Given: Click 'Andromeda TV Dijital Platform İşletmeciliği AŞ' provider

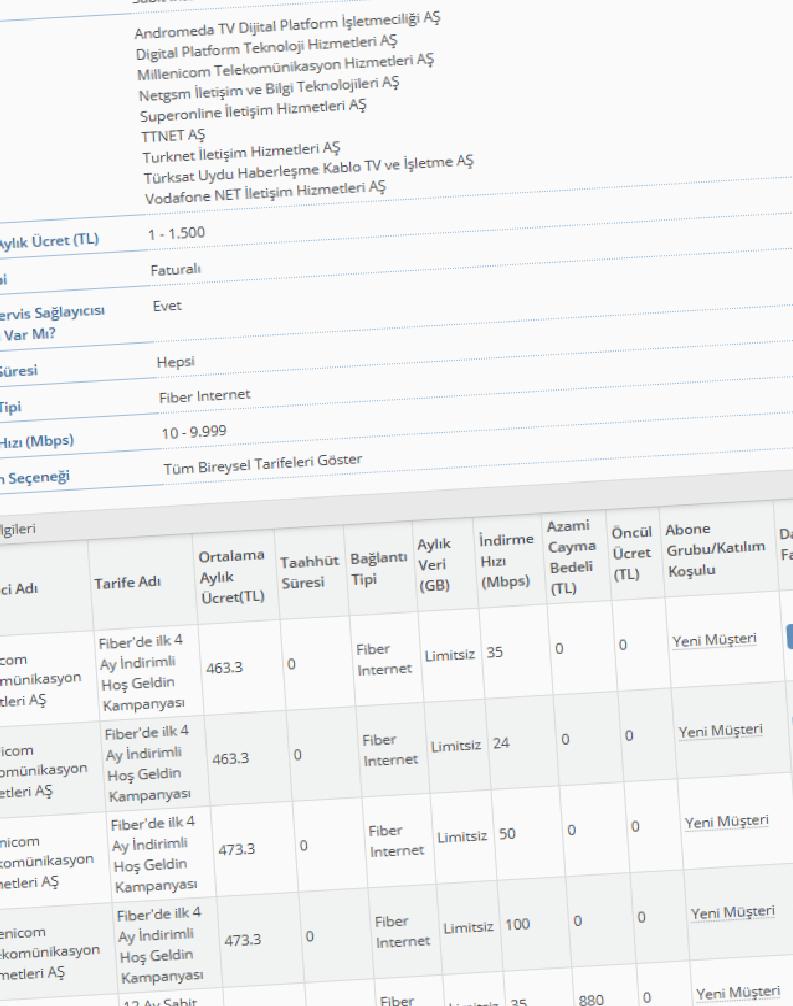Looking at the screenshot, I should [287, 25].
